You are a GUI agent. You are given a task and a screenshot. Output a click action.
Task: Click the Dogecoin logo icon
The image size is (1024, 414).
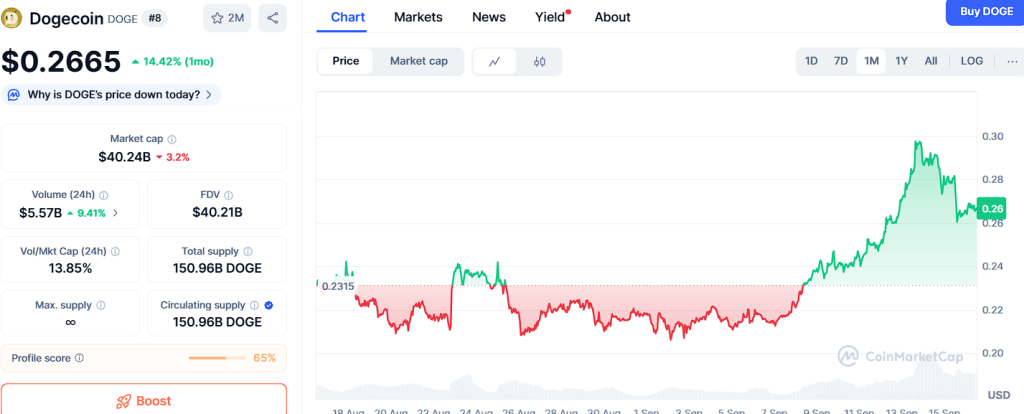[x=14, y=18]
